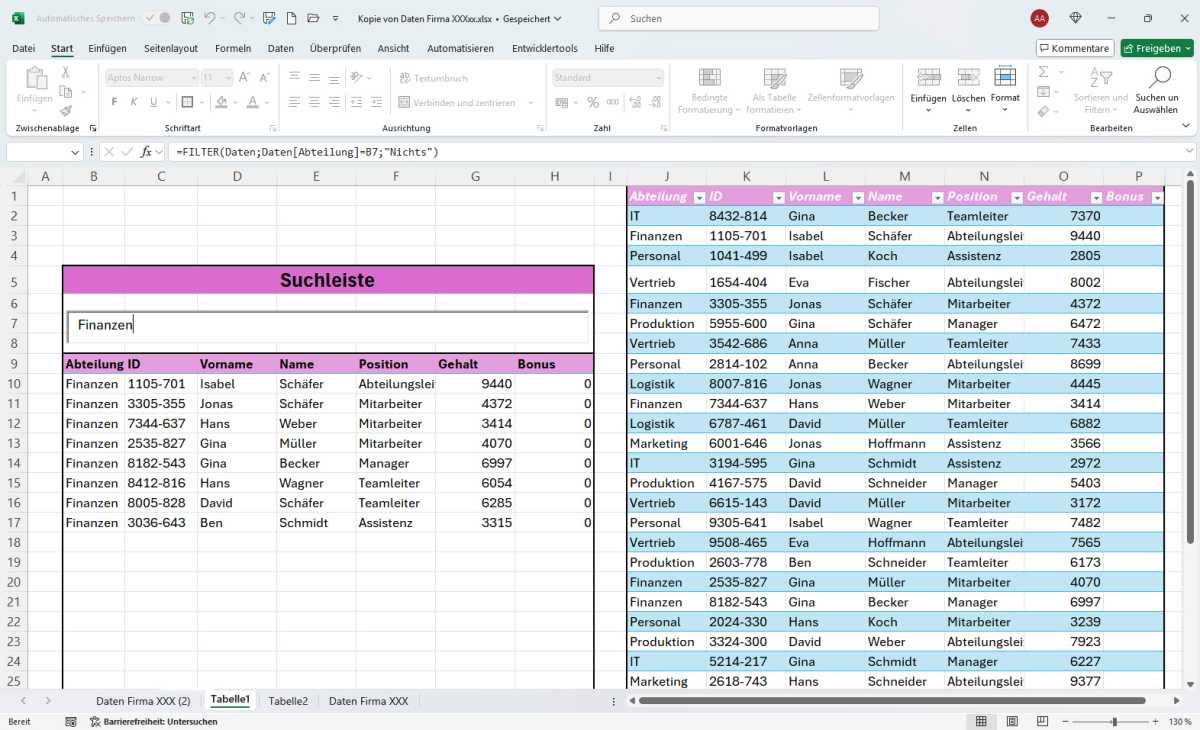The width and height of the screenshot is (1200, 730).
Task: Open the Entwicklertools ribbon tab
Action: point(544,48)
